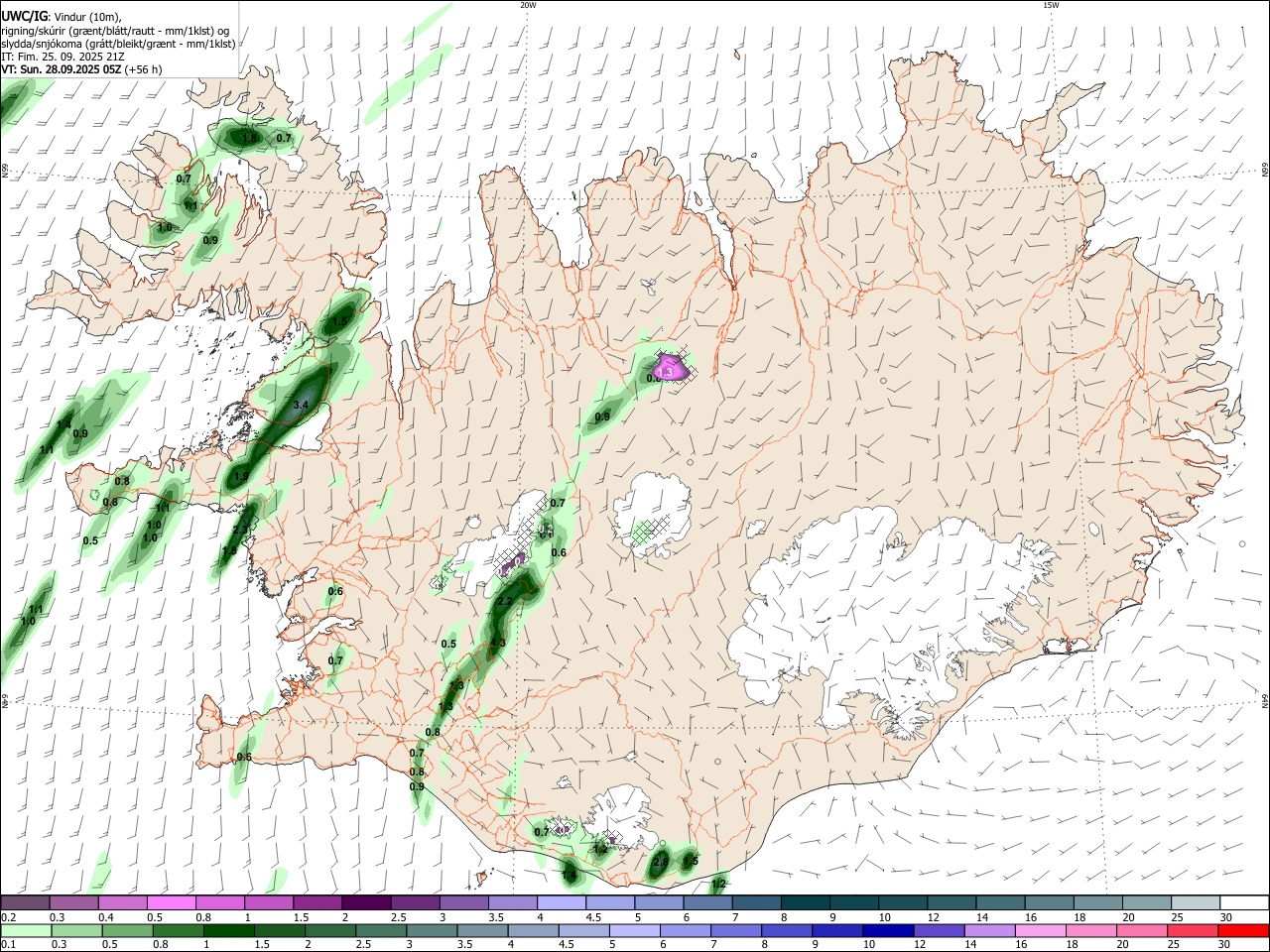
Task: Pick bottom-row pale green swatch between 0.1 and 0.3
Action: click(x=26, y=930)
